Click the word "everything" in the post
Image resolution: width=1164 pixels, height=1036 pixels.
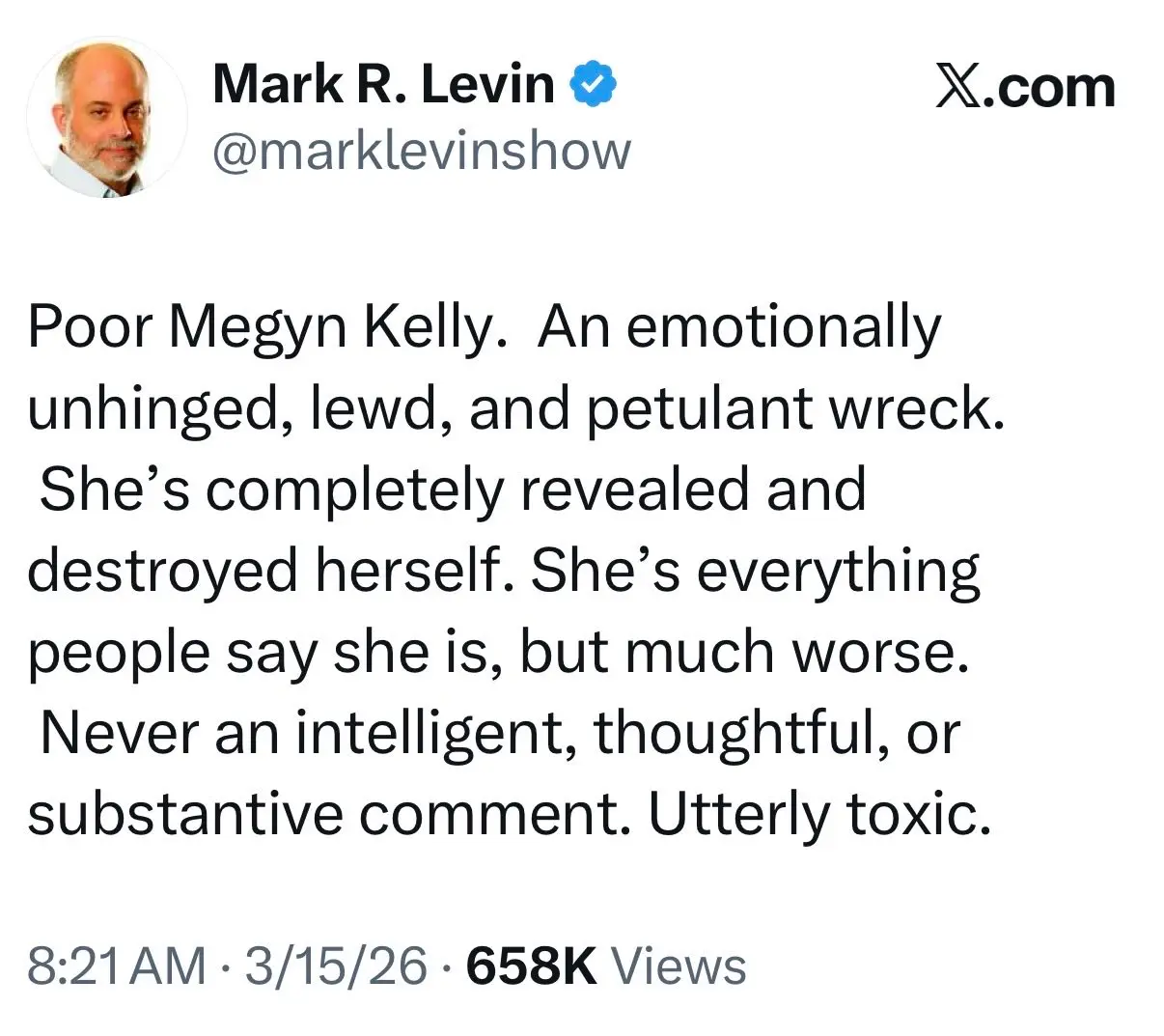click(838, 572)
